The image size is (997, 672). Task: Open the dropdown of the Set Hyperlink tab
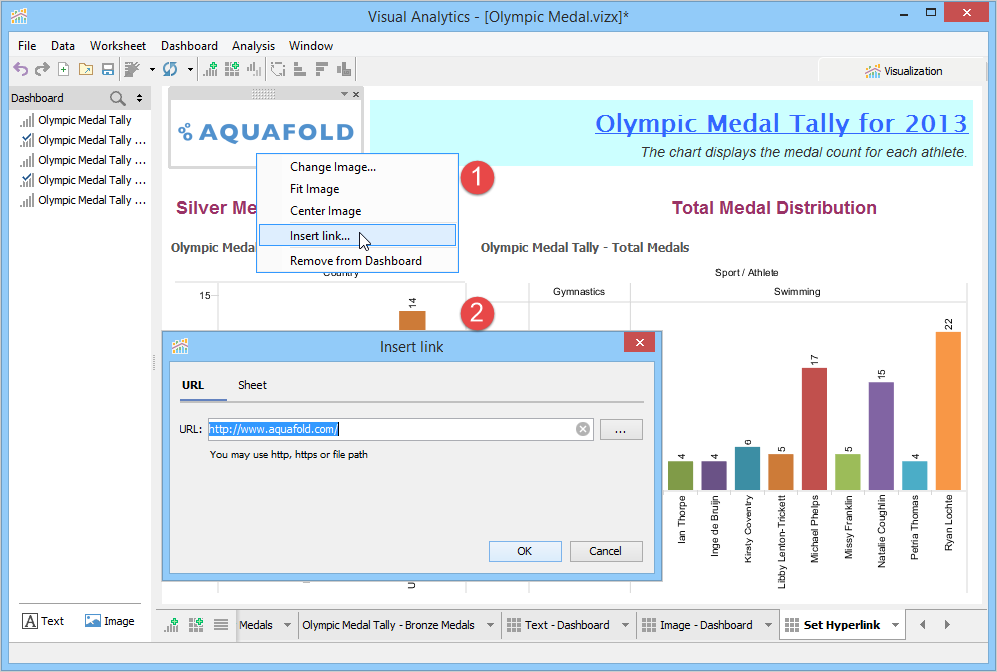(895, 625)
